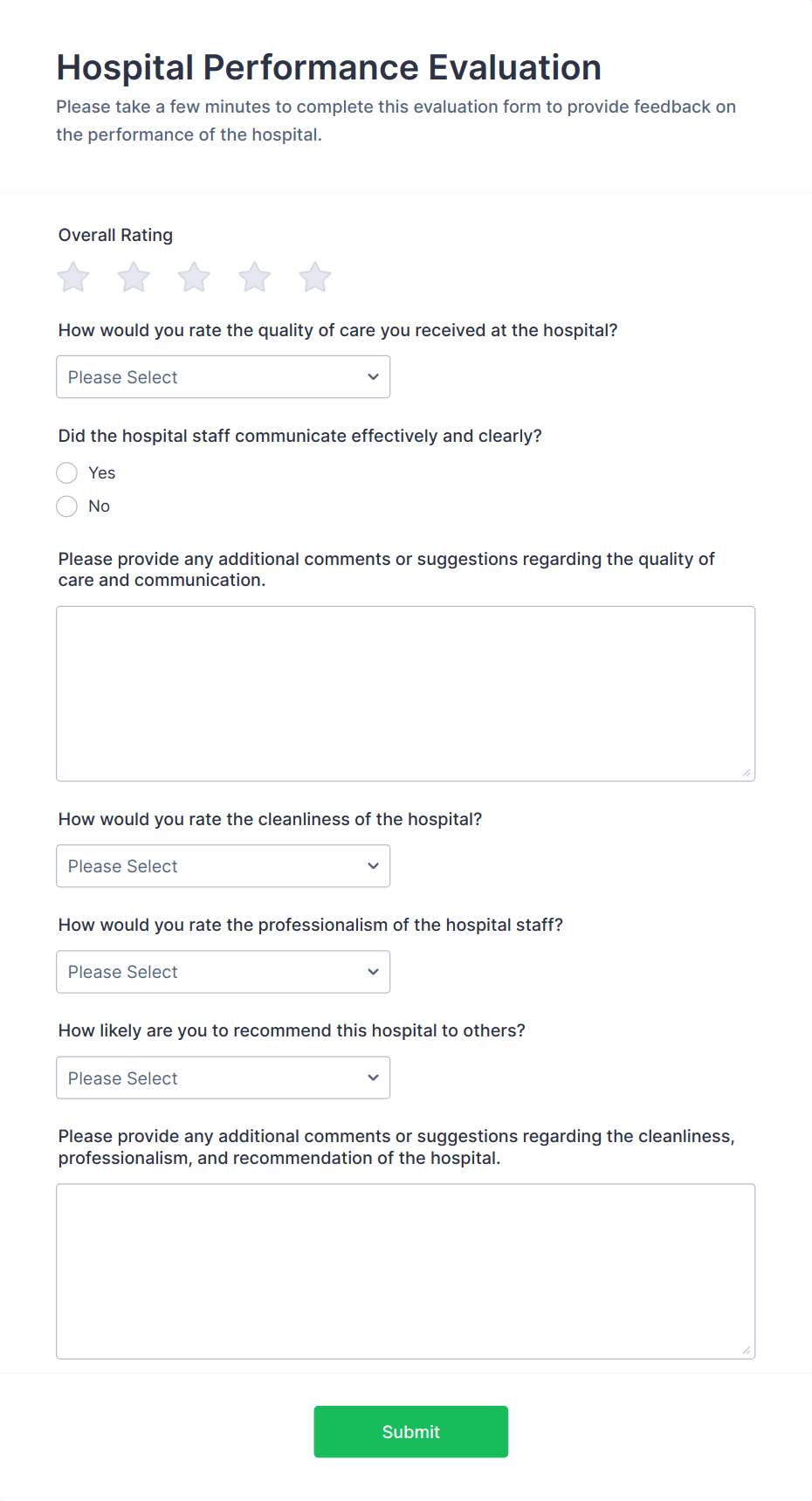The width and height of the screenshot is (812, 1501).
Task: Open the quality of care dropdown
Action: [223, 376]
